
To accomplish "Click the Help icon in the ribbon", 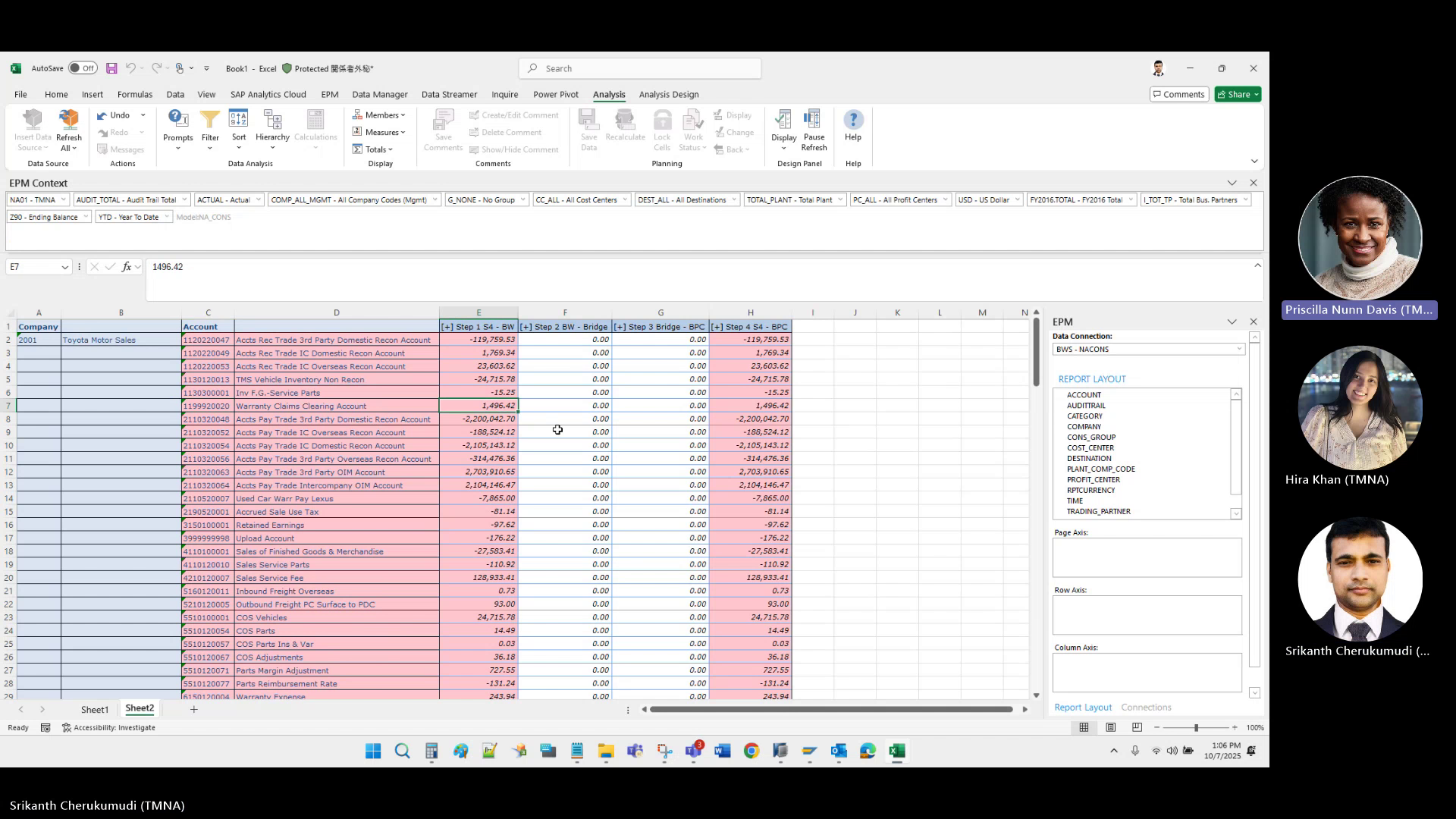I will pos(853,125).
